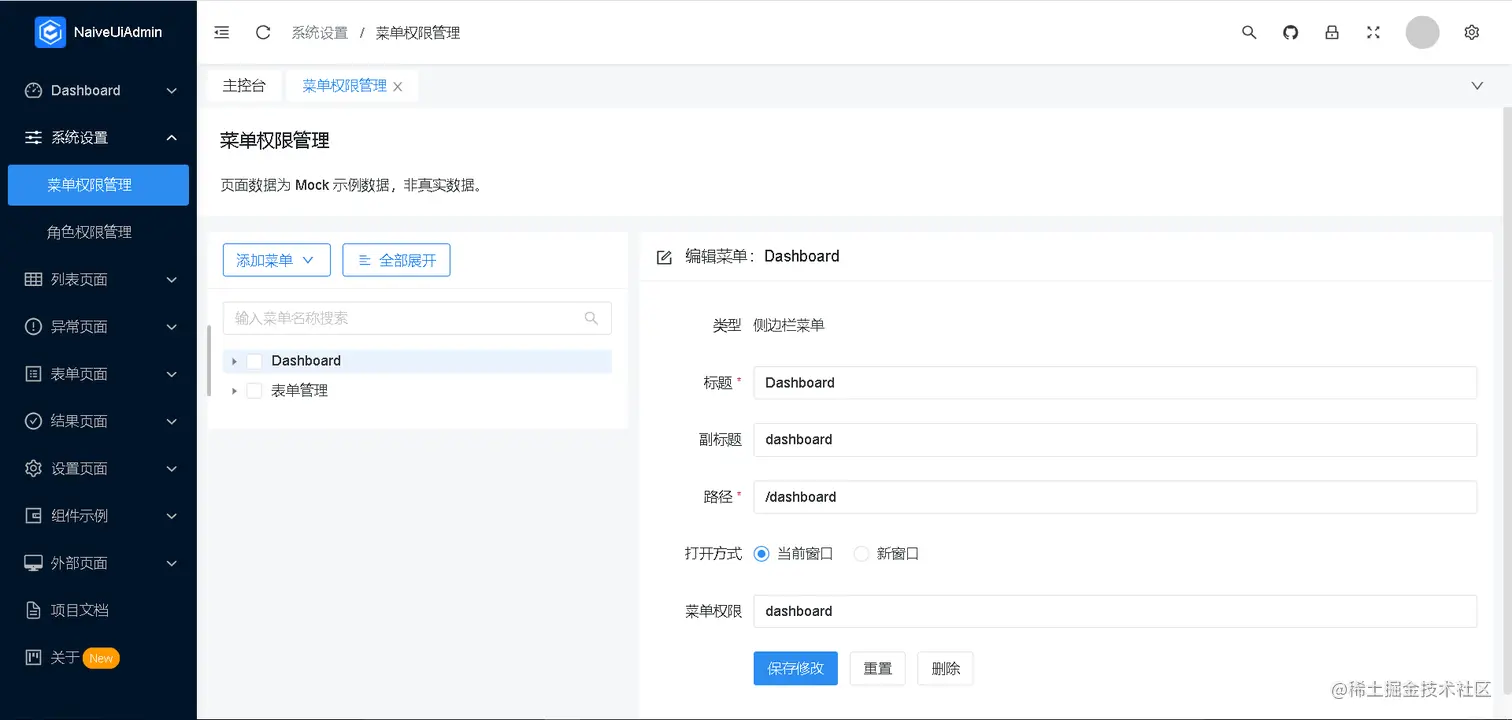Expand the Dashboard tree node arrow
This screenshot has height=720, width=1512.
[234, 361]
